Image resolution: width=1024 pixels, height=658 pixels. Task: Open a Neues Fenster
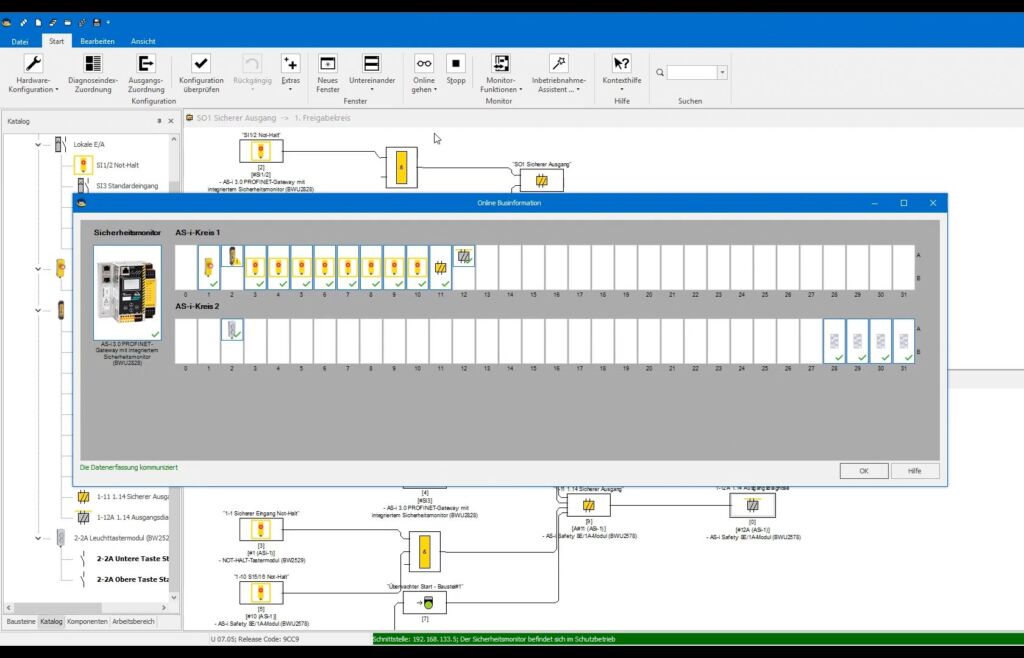327,64
